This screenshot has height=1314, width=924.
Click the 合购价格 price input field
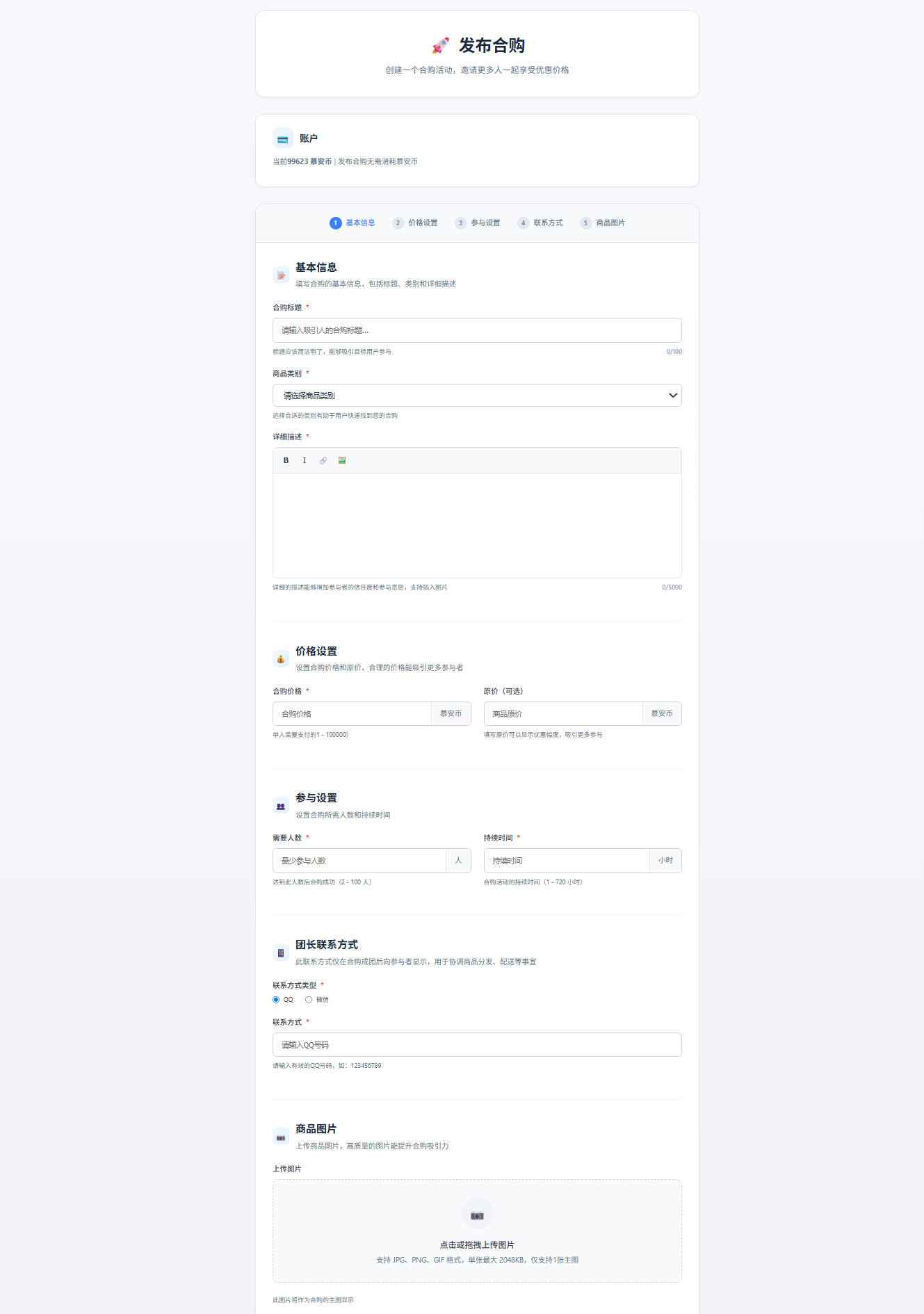pyautogui.click(x=352, y=714)
